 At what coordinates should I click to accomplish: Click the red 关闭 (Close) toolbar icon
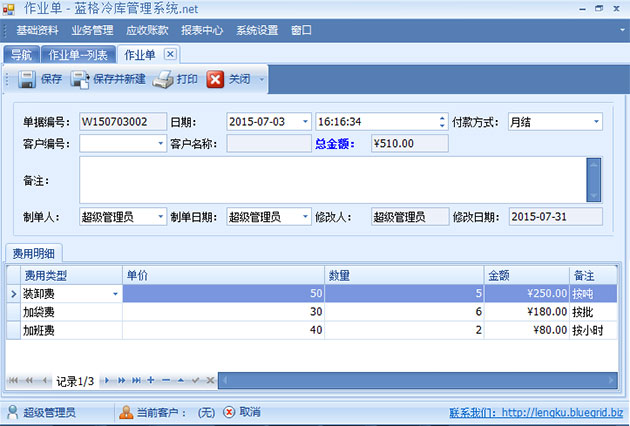215,79
